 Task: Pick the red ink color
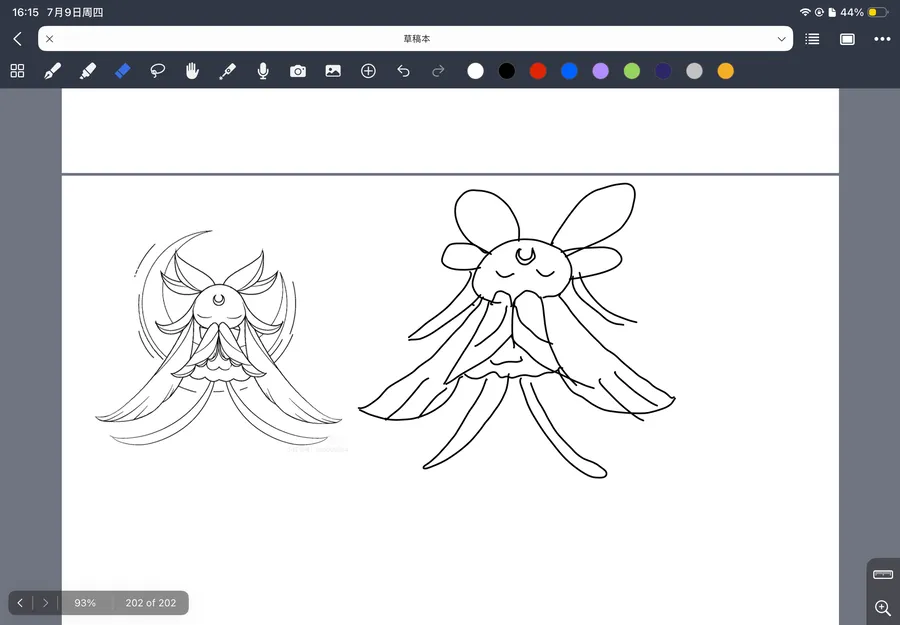pyautogui.click(x=538, y=71)
